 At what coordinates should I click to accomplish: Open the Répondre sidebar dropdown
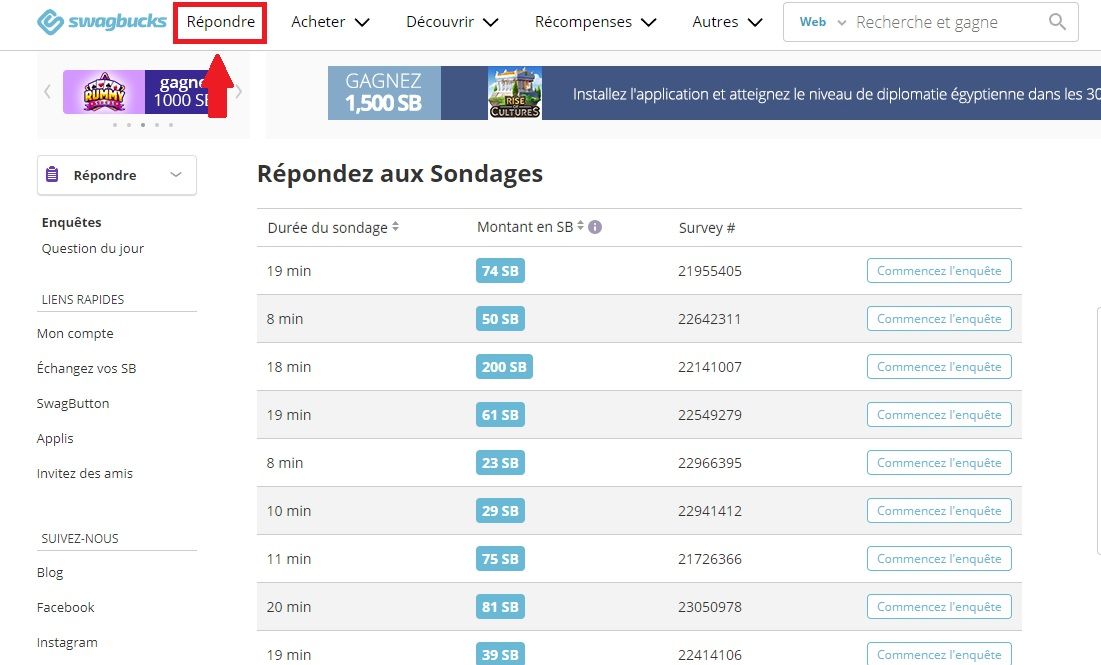117,175
